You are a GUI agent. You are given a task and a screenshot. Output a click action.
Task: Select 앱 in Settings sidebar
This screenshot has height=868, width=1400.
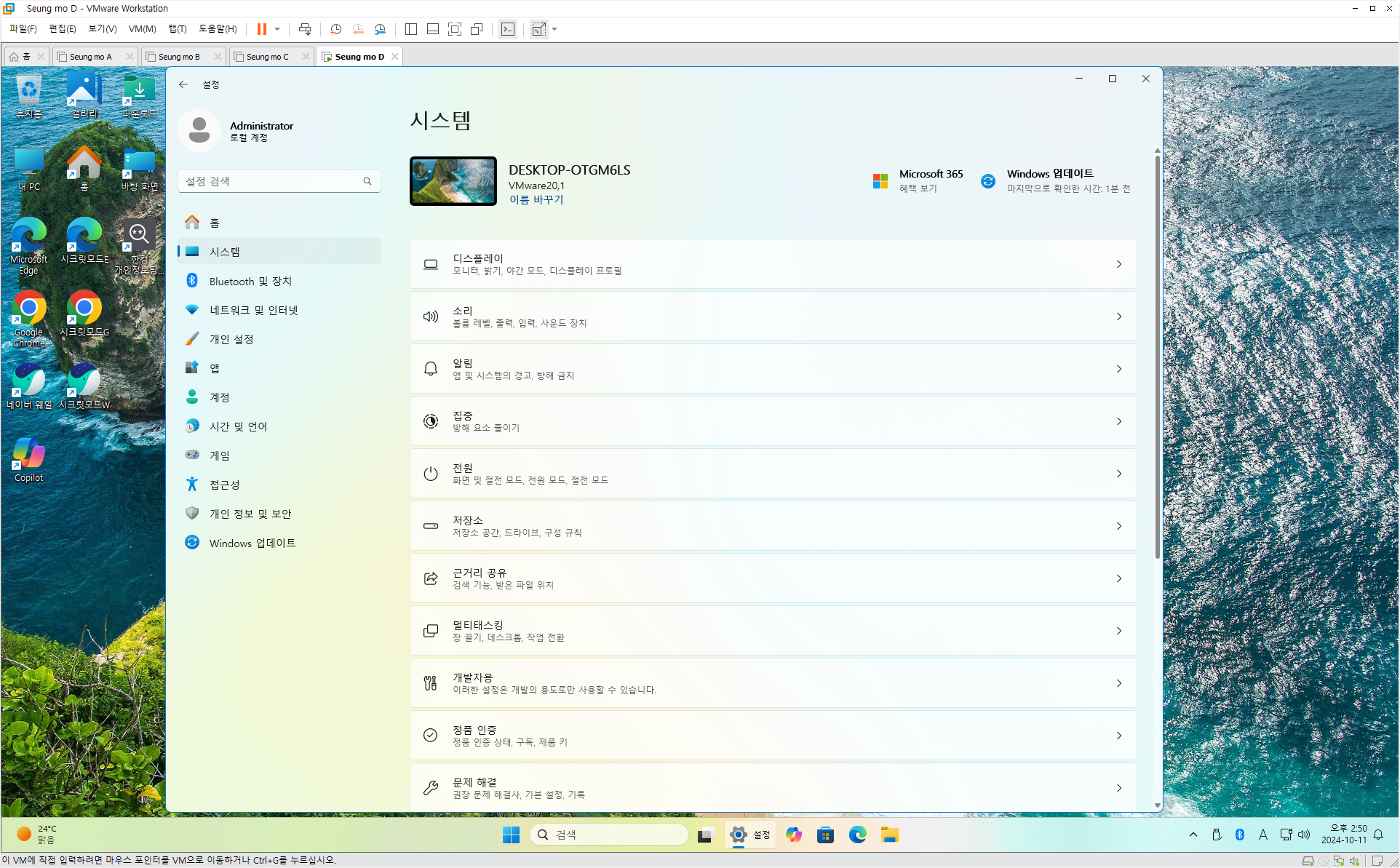coord(279,368)
